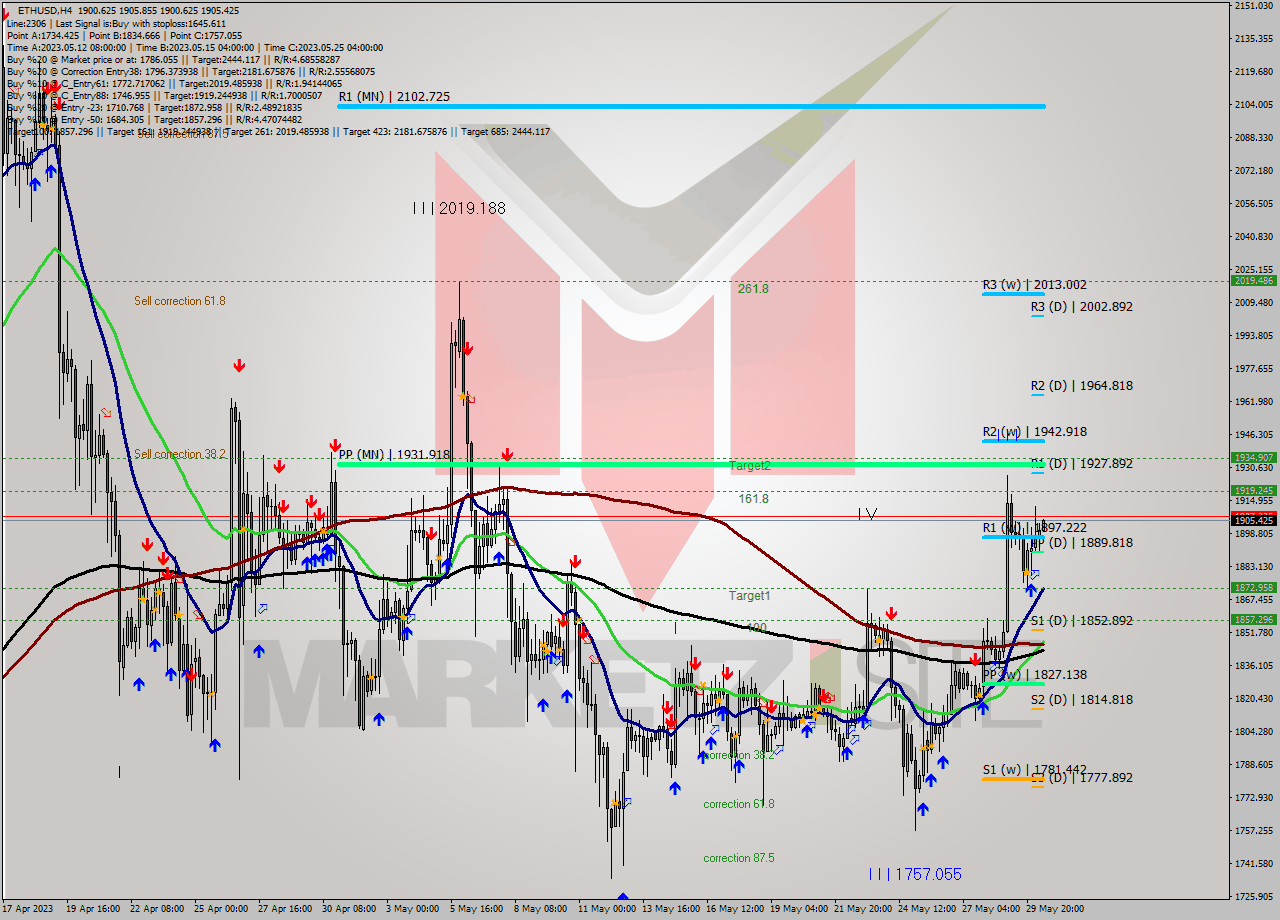
Task: Select the 261.8 Fibonacci label
Action: click(x=753, y=288)
